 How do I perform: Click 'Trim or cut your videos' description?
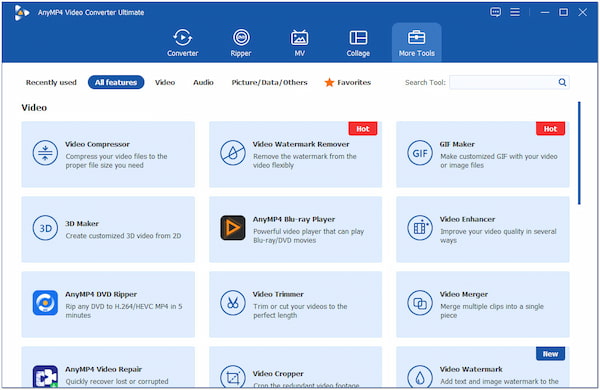(300, 311)
